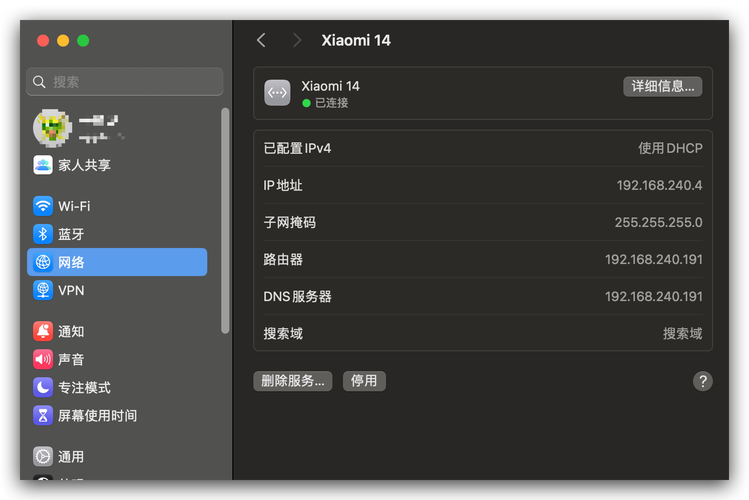Click the Xiaomi 14 network interface icon
The image size is (749, 500).
tap(277, 93)
